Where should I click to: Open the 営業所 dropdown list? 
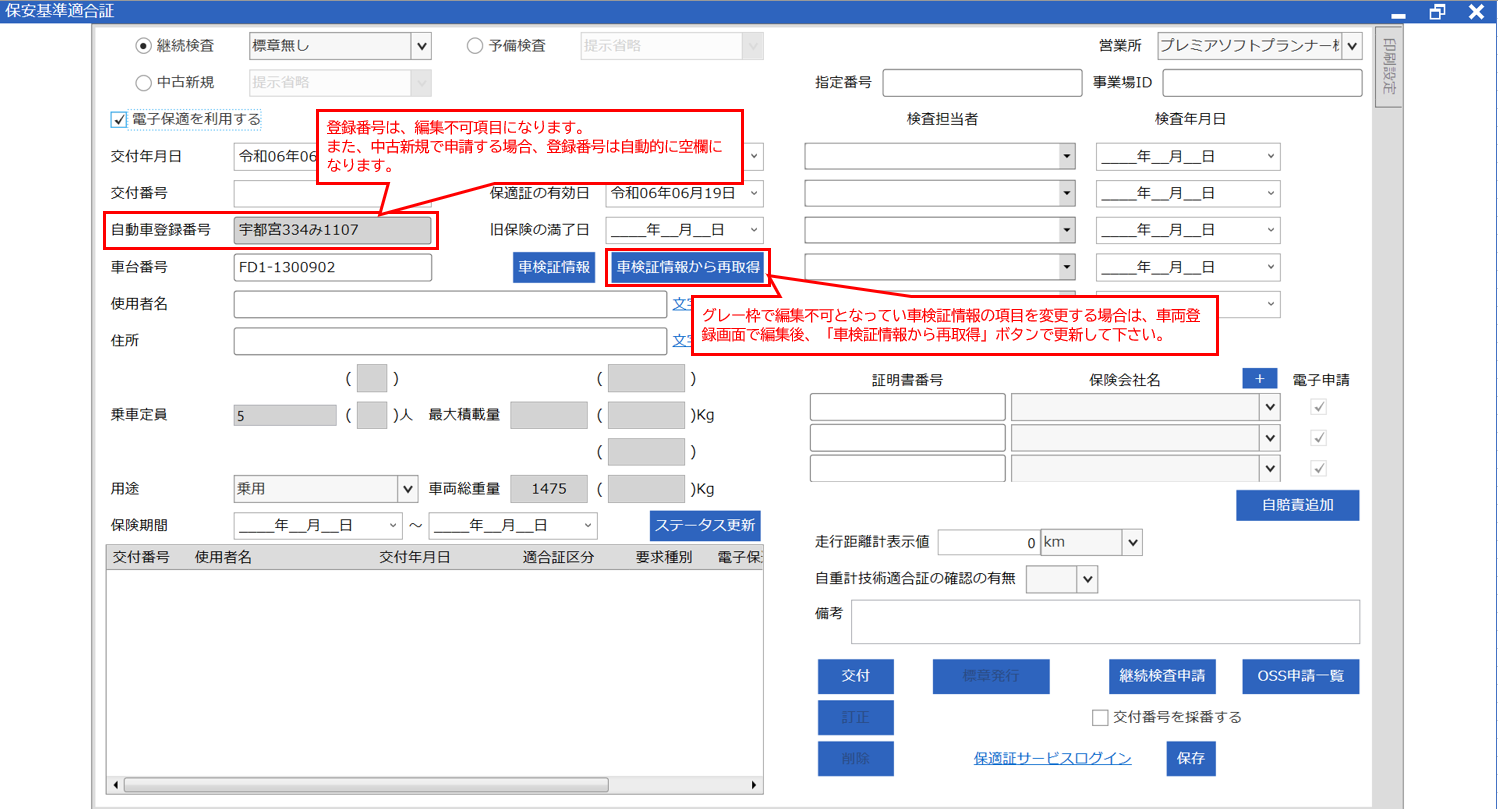click(1352, 46)
